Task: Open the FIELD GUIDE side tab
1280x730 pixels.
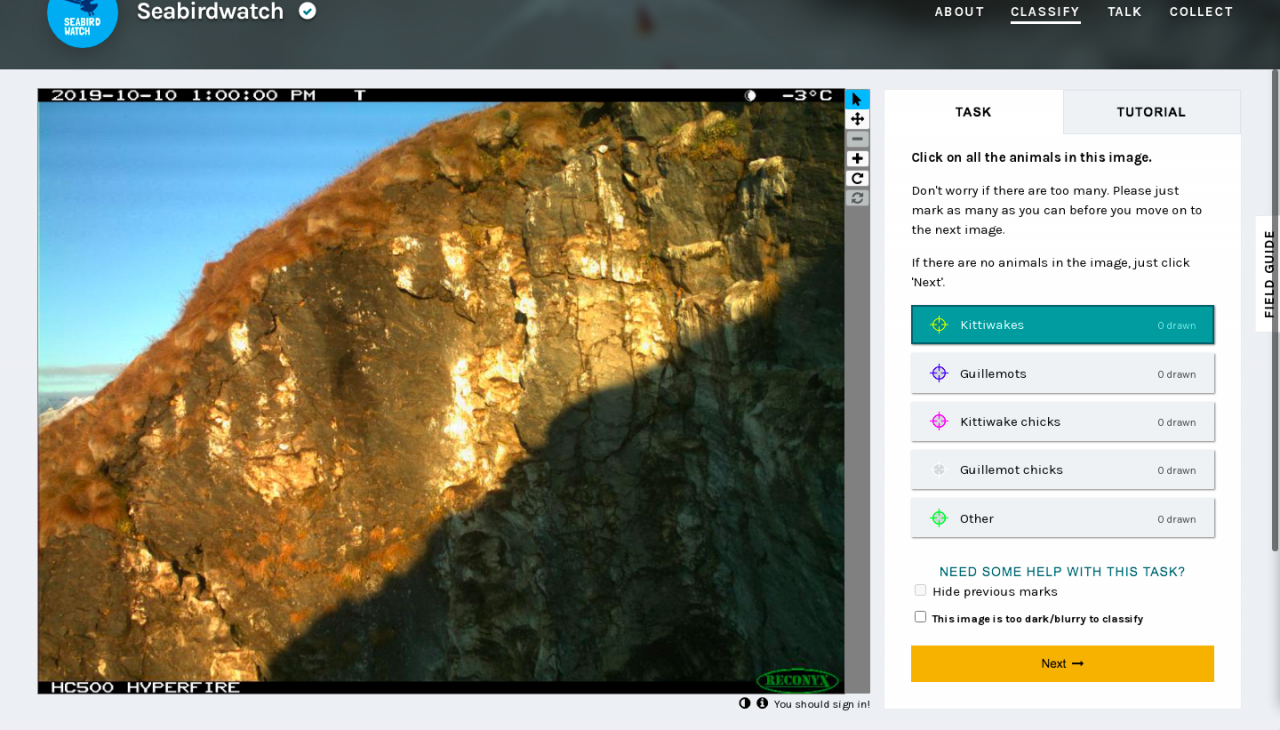Action: click(1268, 274)
